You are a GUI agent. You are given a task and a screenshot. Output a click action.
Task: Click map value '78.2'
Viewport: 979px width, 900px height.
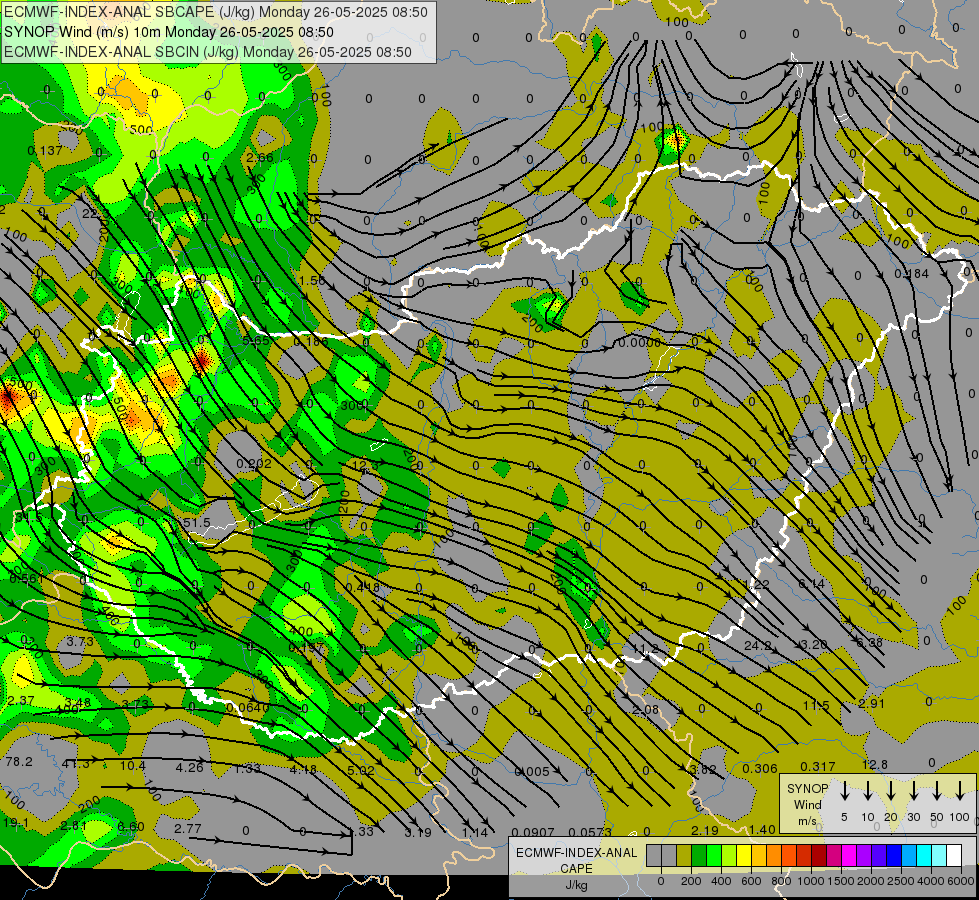[x=19, y=761]
